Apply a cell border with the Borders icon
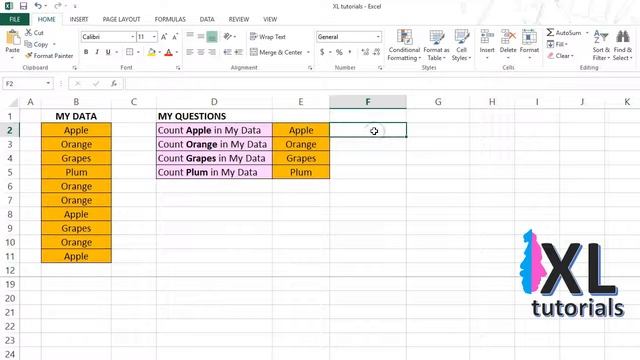 pyautogui.click(x=130, y=52)
